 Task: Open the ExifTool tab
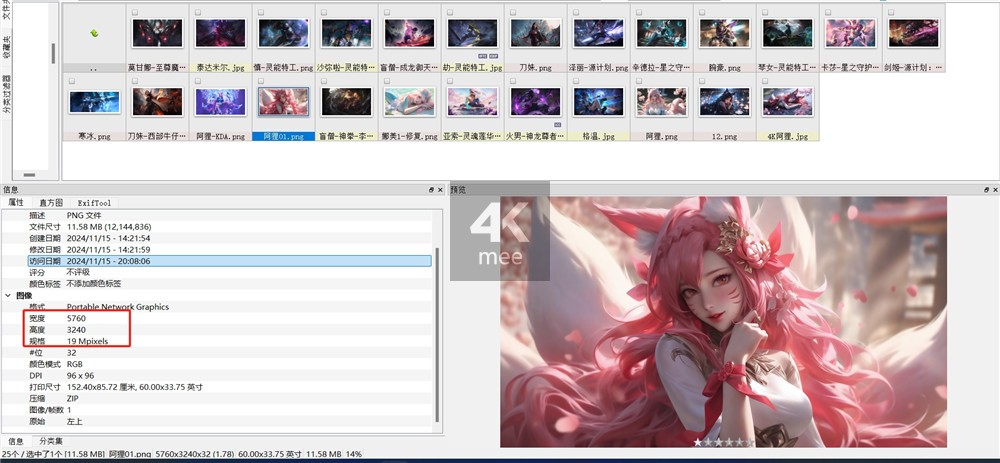pos(94,202)
